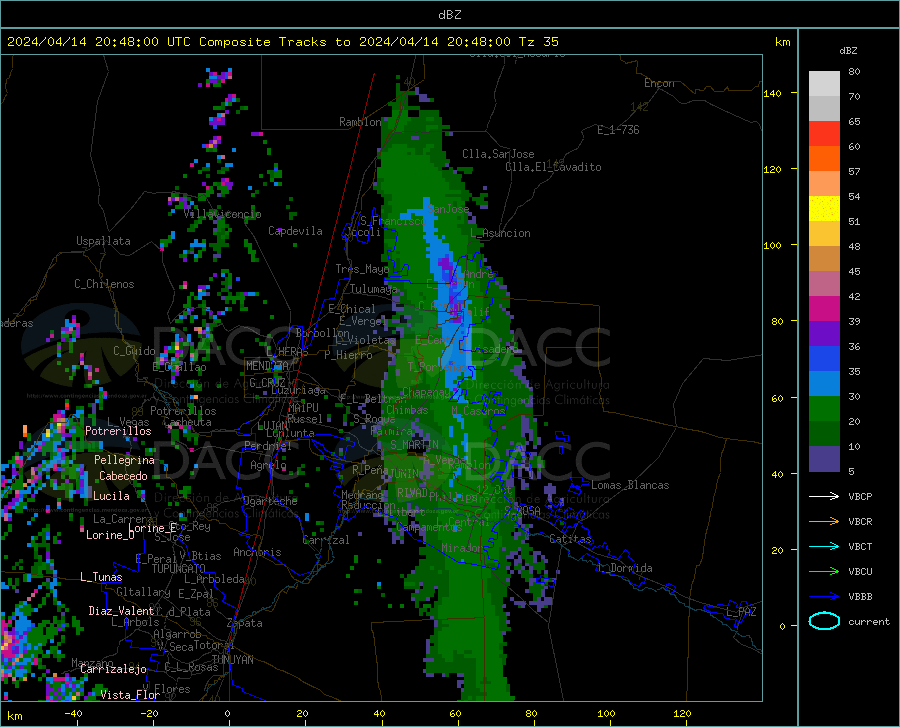Screen dimensions: 900x727
Task: Click the 'Capdevila' place label
Action: [295, 231]
